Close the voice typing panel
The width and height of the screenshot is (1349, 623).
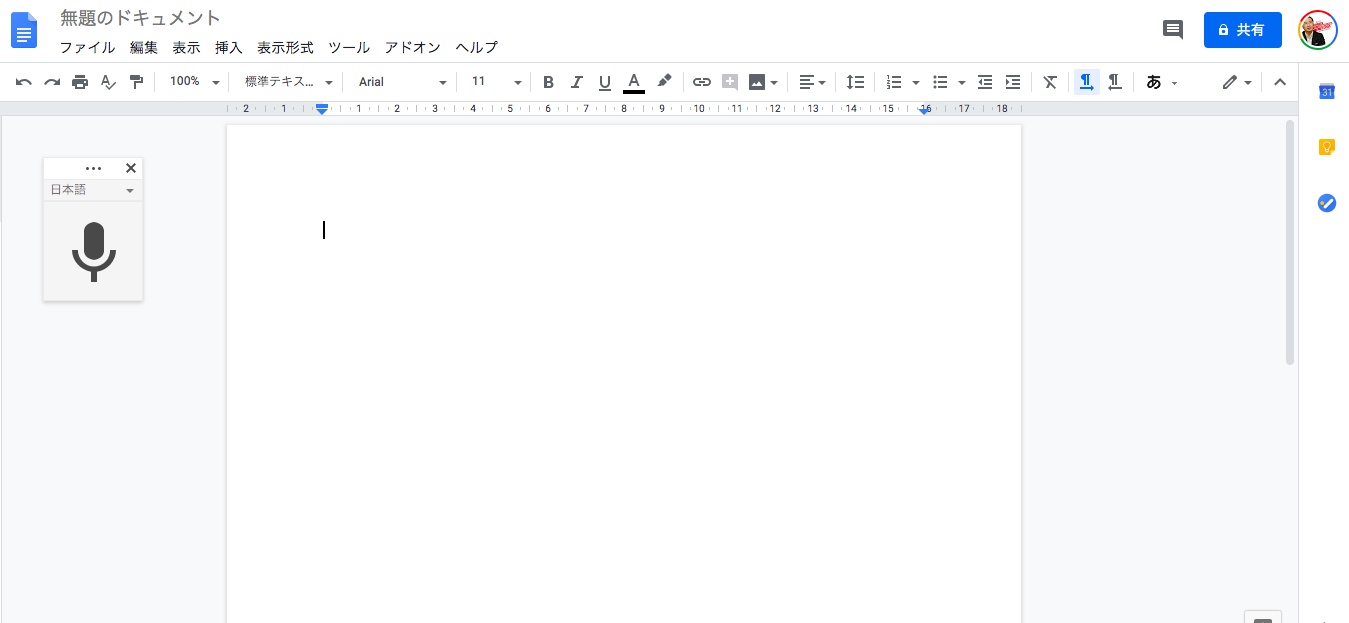[130, 168]
